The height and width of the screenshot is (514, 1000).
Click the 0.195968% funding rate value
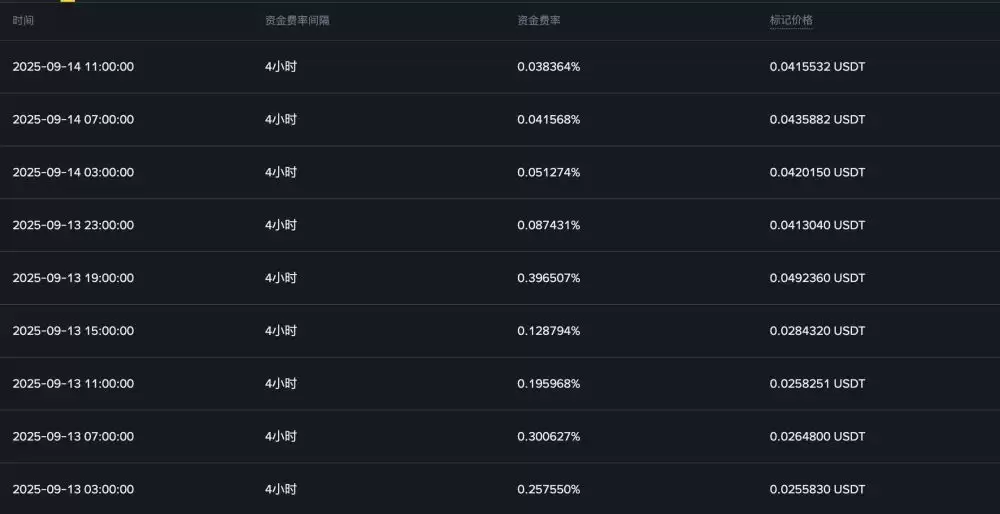pos(548,384)
